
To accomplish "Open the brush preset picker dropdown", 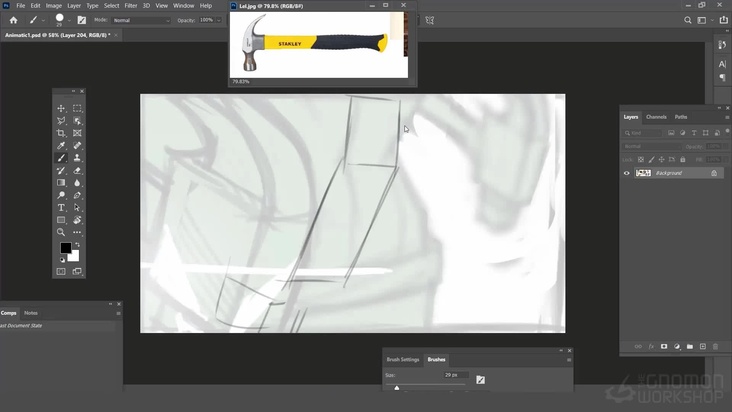I will [x=69, y=21].
